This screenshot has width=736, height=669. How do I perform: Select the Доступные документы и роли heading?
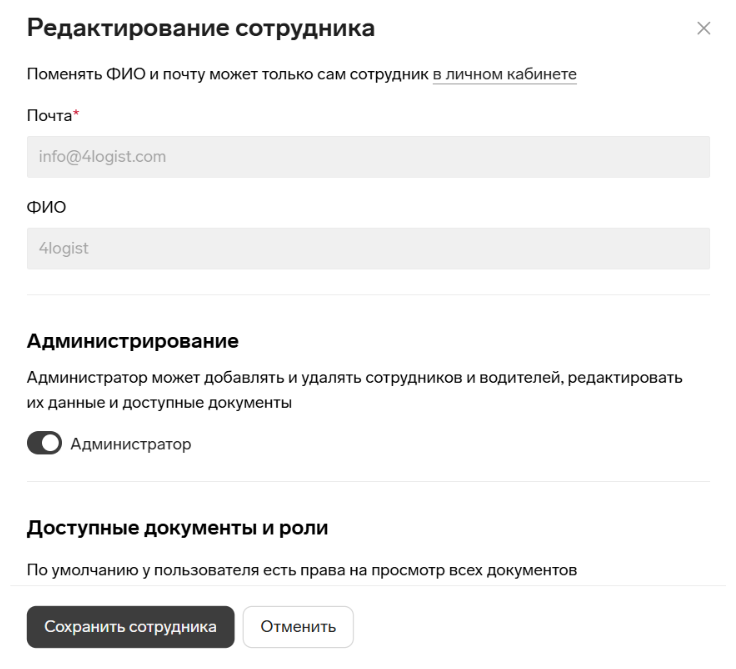(x=177, y=528)
